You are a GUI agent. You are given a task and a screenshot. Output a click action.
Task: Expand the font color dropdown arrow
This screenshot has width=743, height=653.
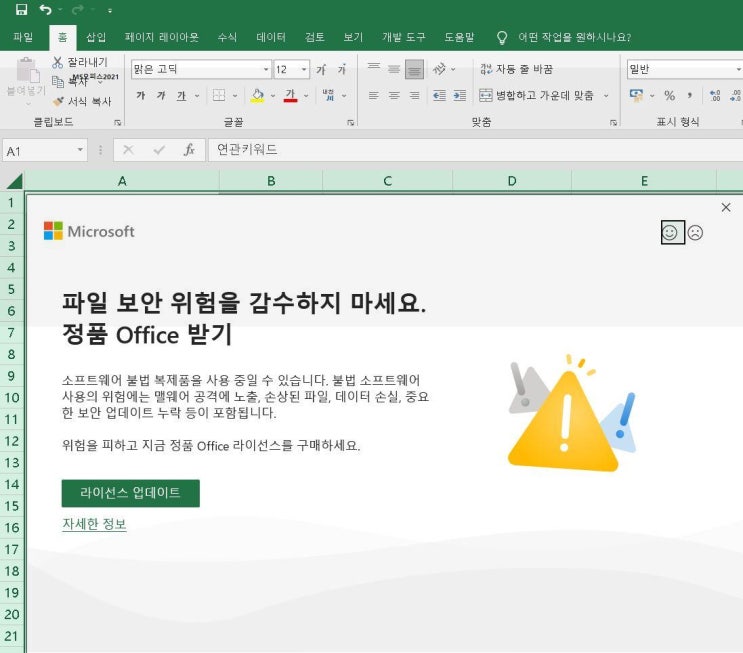(x=306, y=96)
